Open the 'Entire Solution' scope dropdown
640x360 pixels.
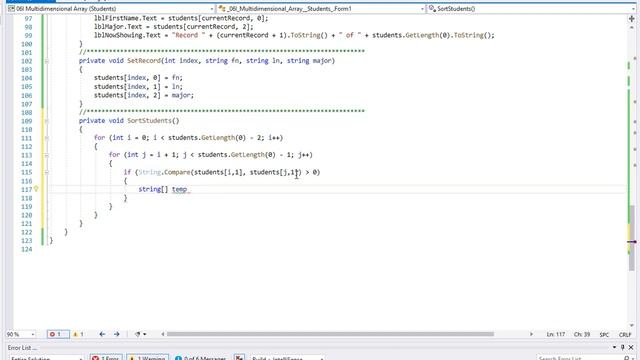[x=46, y=357]
